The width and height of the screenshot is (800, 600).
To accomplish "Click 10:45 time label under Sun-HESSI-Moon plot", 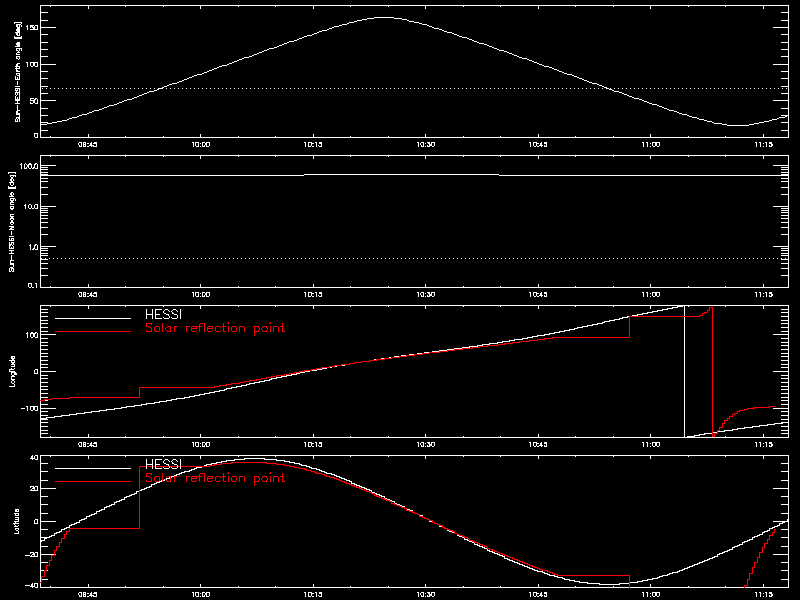I will tap(538, 295).
